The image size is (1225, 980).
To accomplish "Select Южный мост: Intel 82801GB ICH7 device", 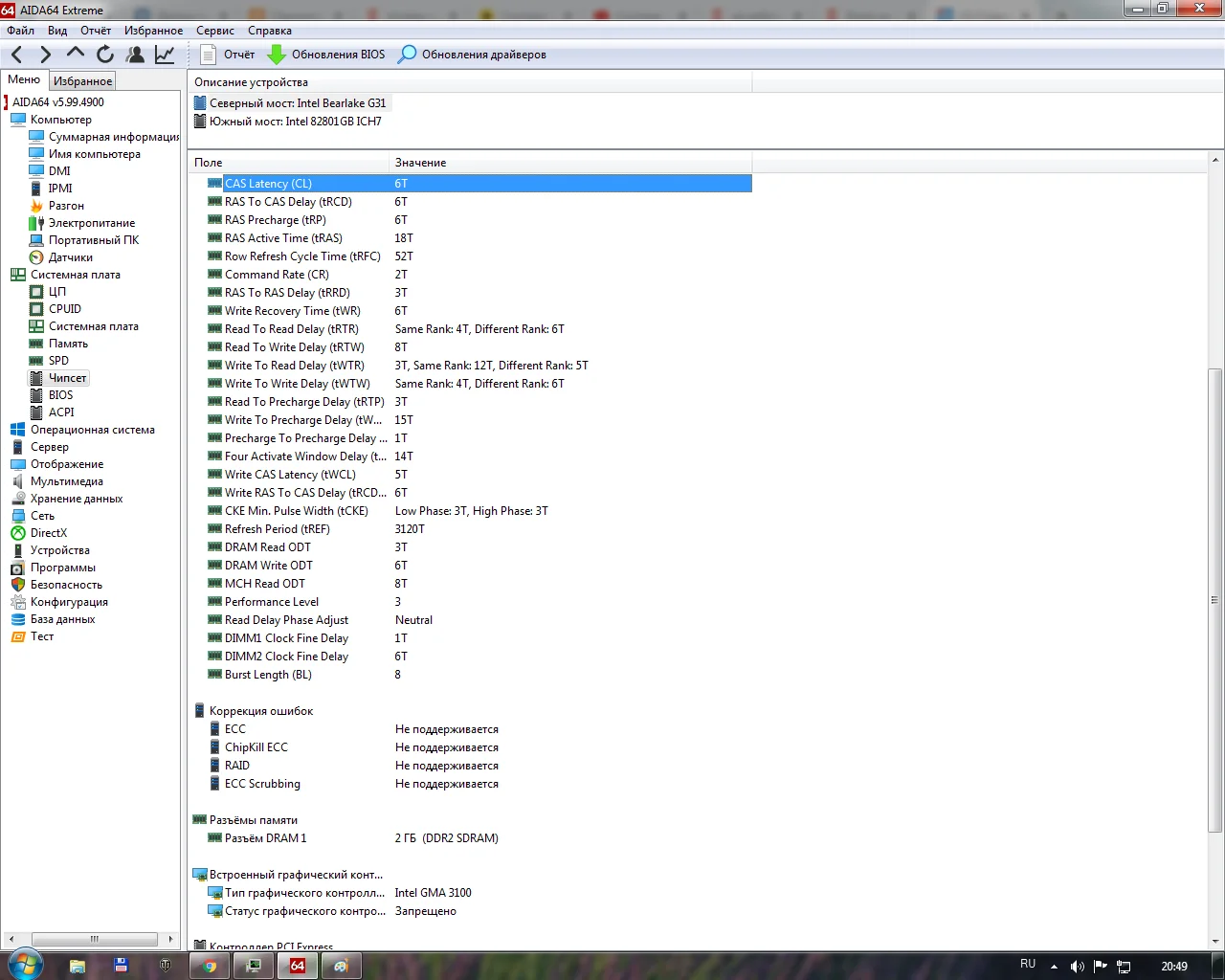I will [295, 122].
